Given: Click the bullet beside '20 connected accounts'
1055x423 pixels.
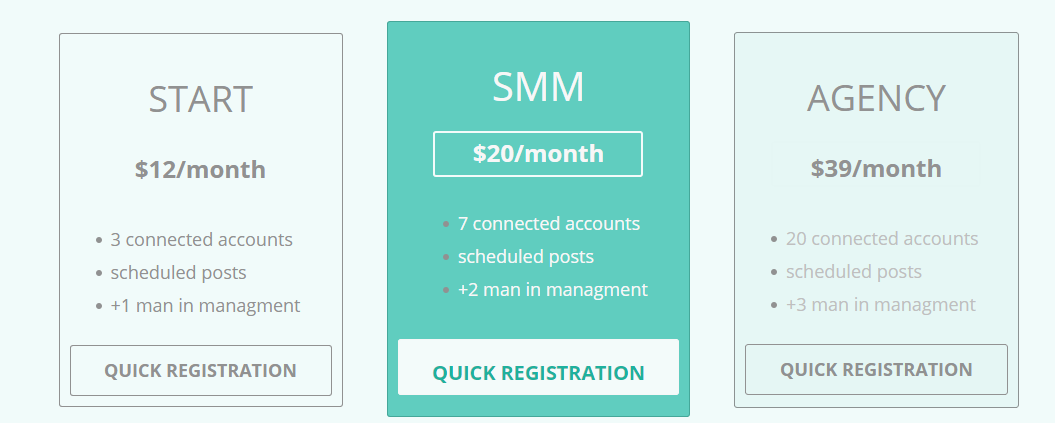Looking at the screenshot, I should pyautogui.click(x=774, y=240).
